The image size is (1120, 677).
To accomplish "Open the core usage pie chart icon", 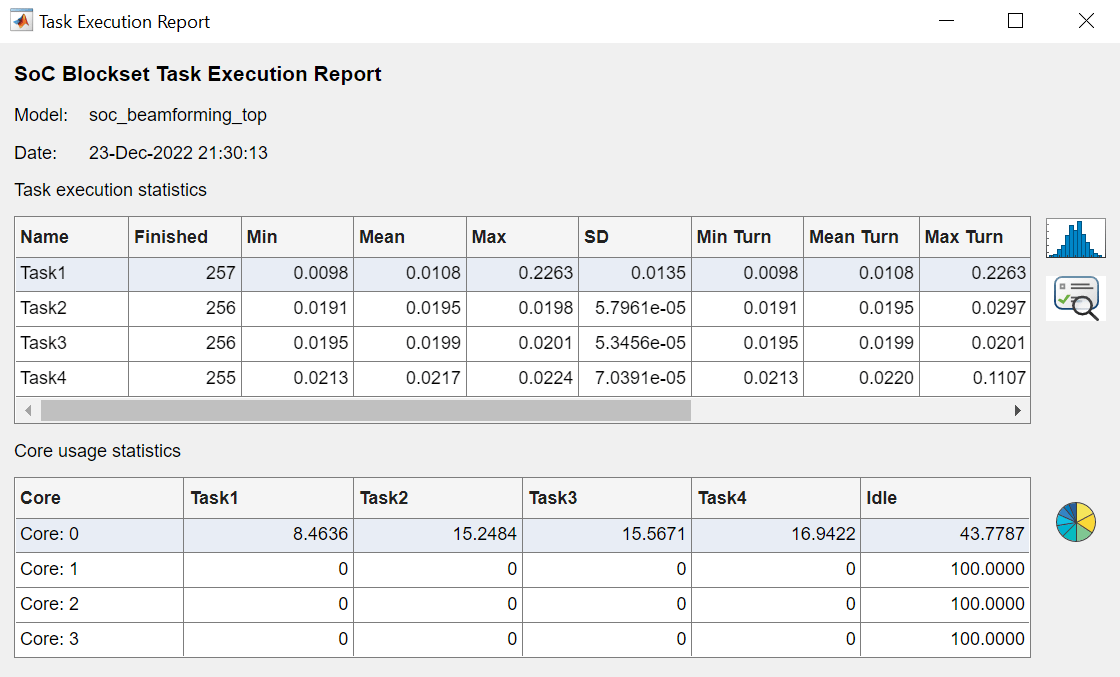I will (1076, 522).
